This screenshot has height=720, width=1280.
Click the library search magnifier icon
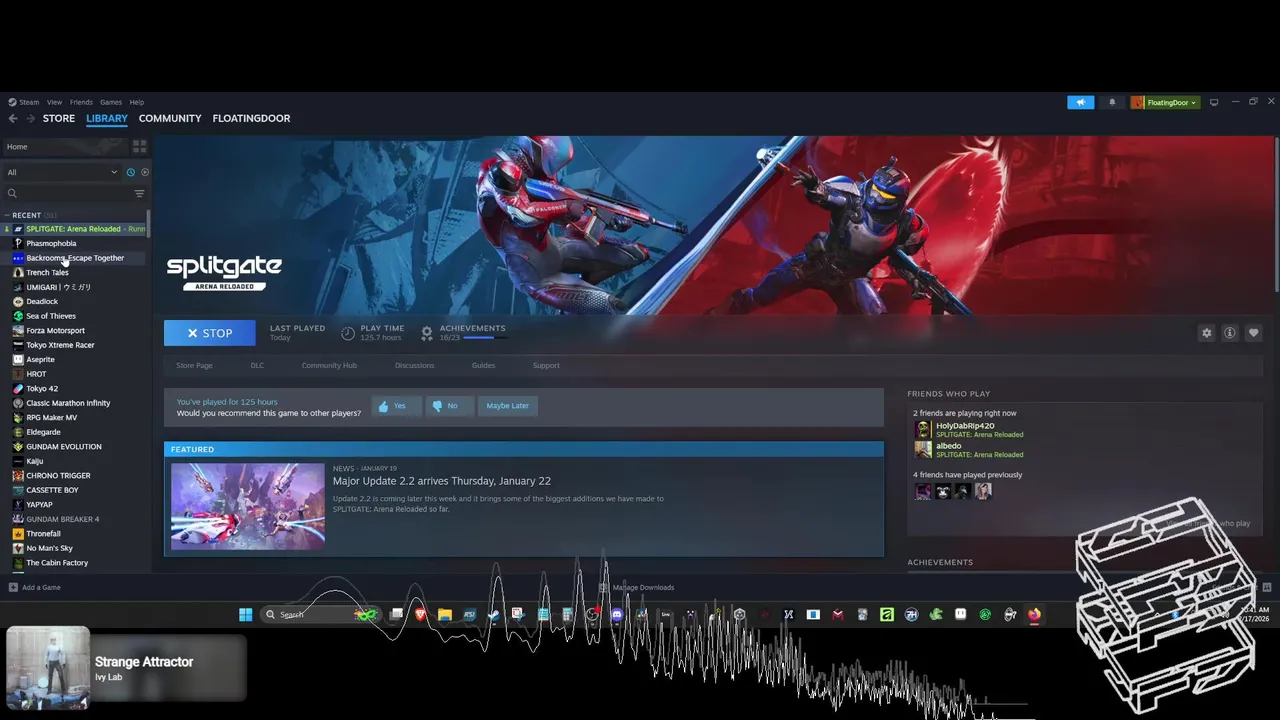(x=12, y=193)
